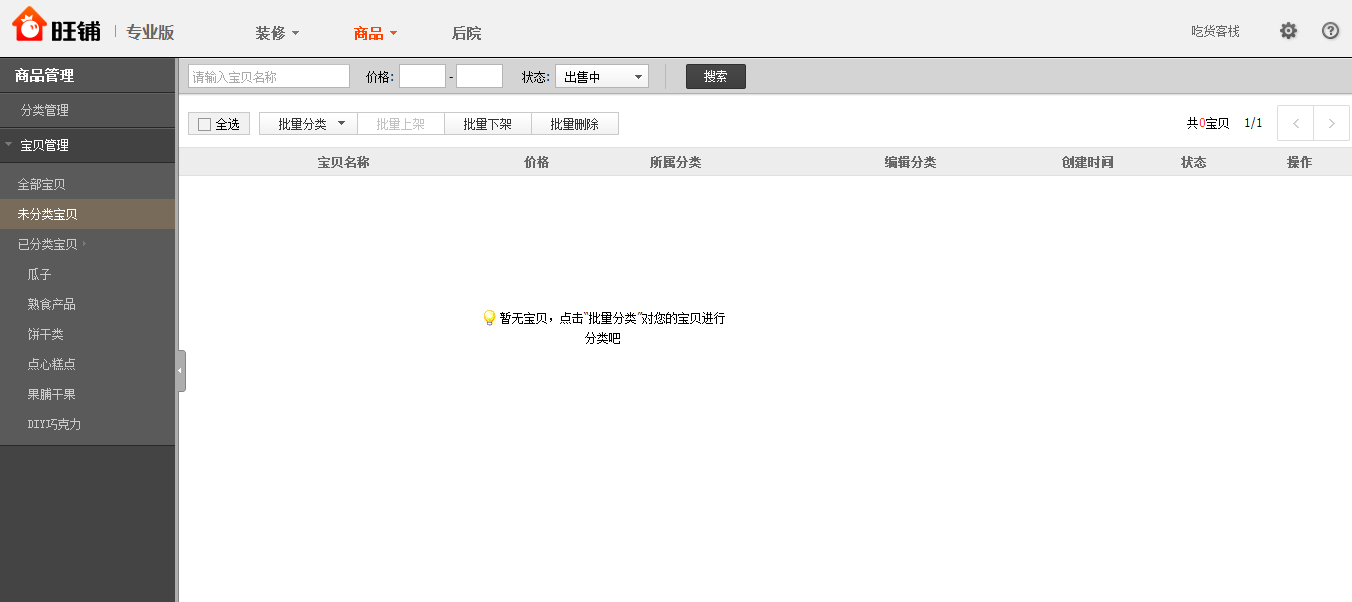Click the help question mark icon

point(1330,31)
